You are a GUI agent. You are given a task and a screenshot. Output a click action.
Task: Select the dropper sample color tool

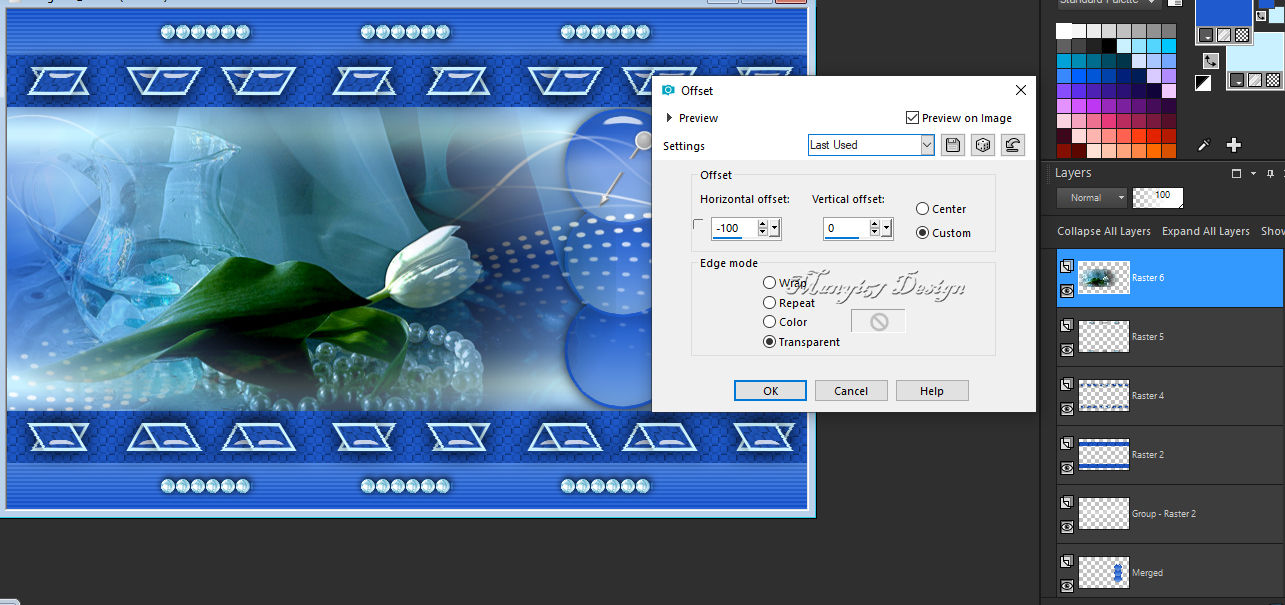click(x=1204, y=145)
